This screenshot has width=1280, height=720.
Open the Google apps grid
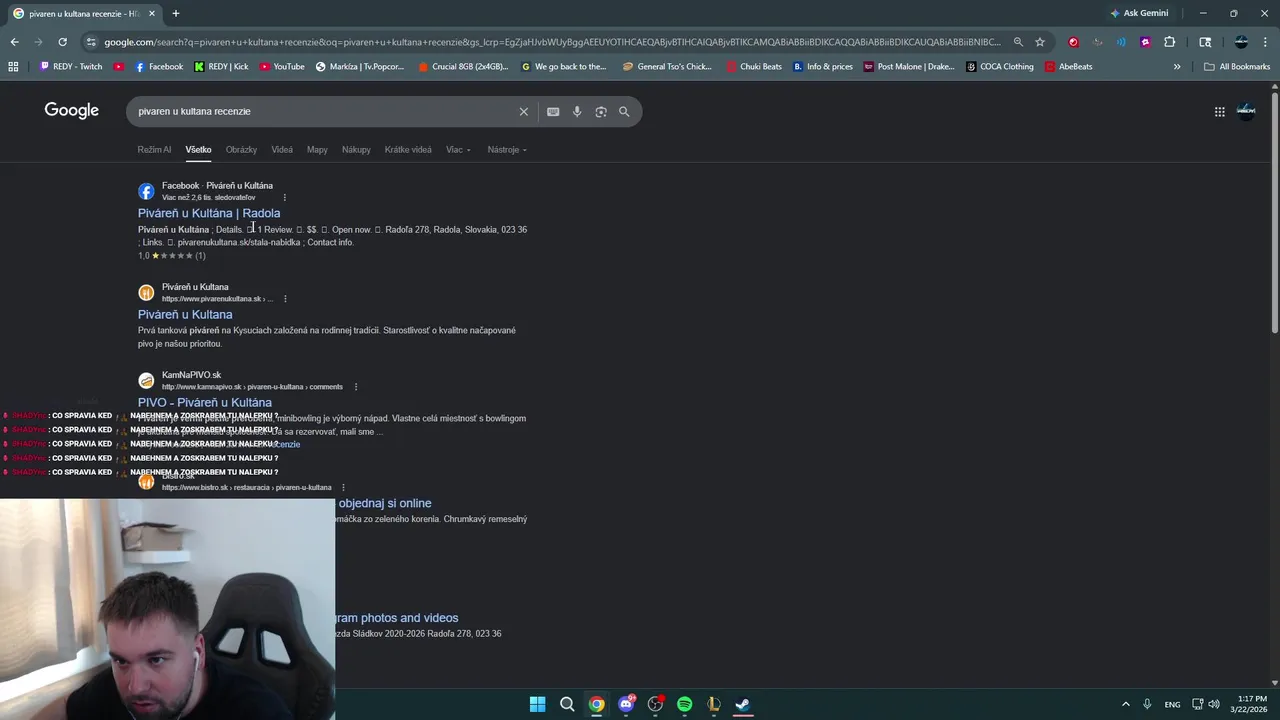[x=1219, y=112]
